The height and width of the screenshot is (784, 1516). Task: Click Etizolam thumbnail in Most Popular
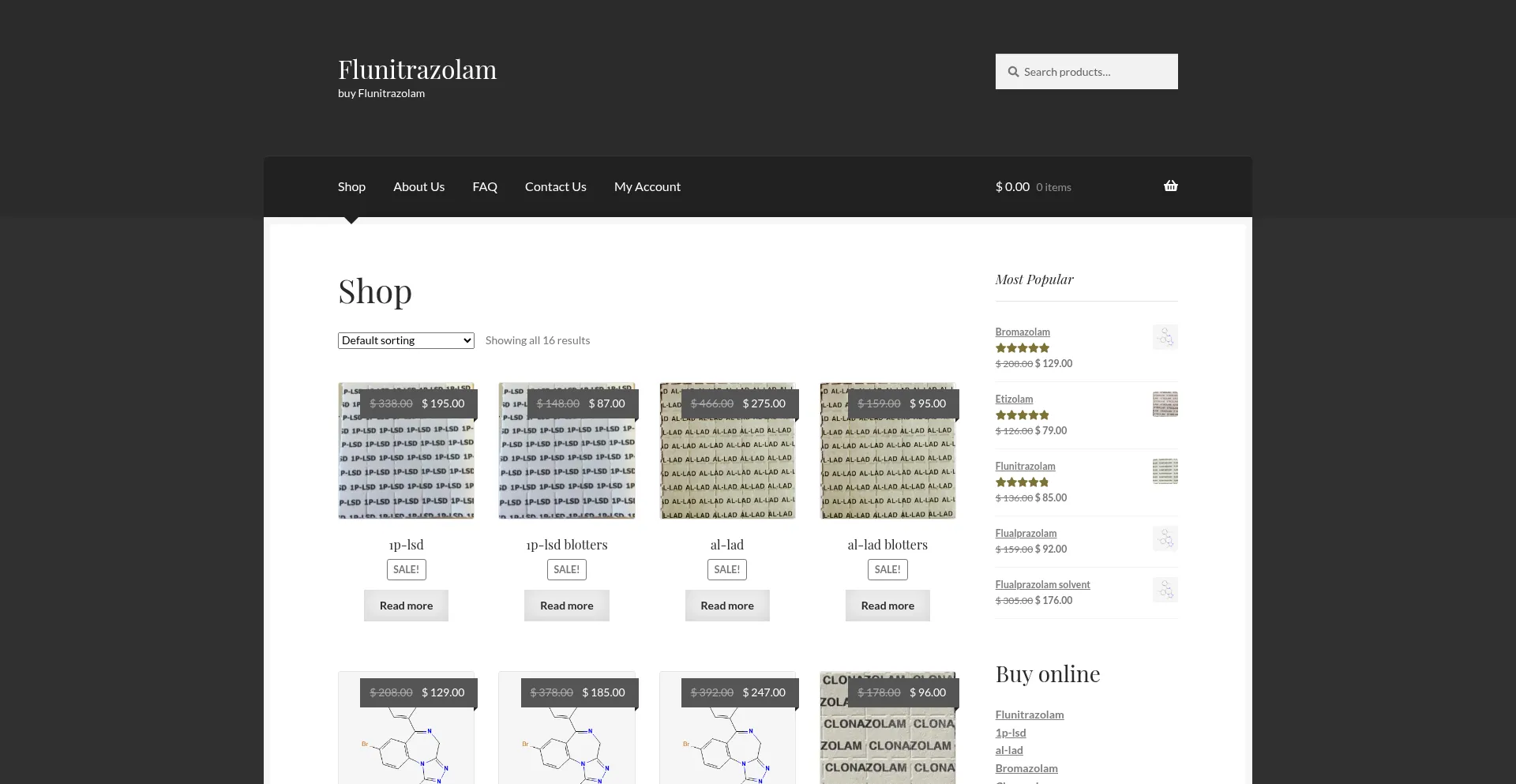click(x=1165, y=404)
